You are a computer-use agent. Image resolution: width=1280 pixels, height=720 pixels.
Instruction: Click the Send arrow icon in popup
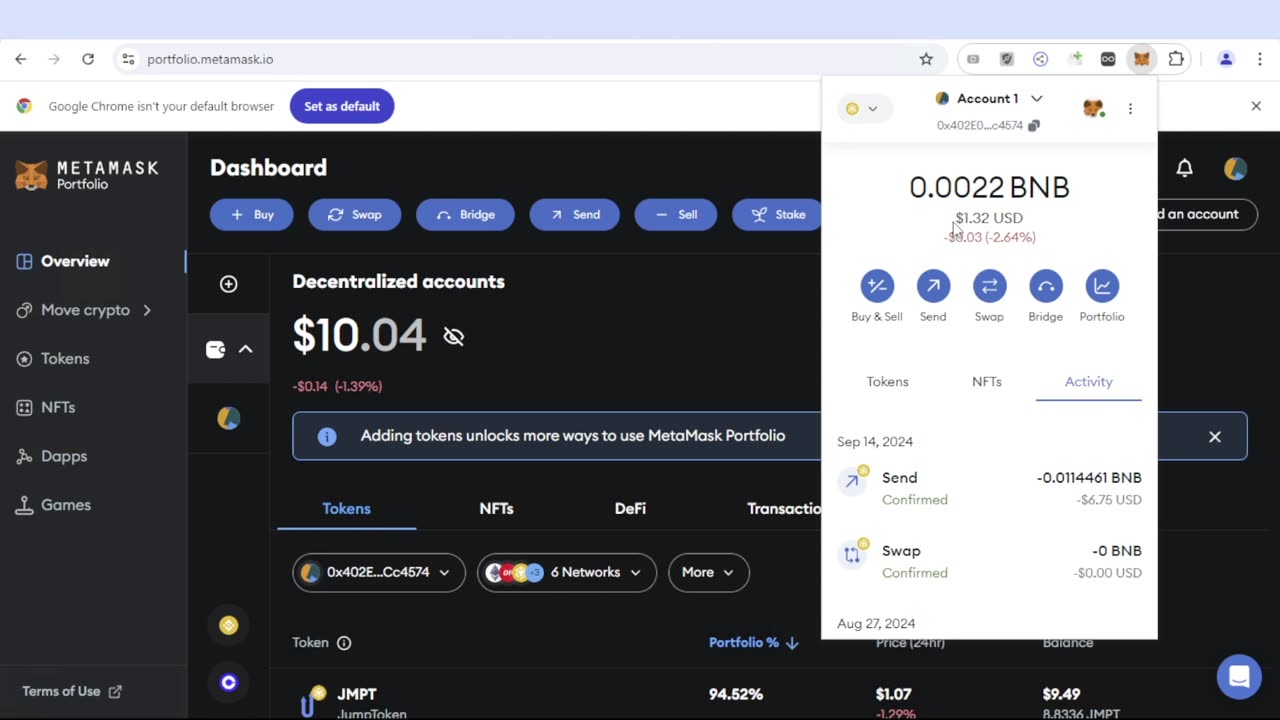pos(933,286)
